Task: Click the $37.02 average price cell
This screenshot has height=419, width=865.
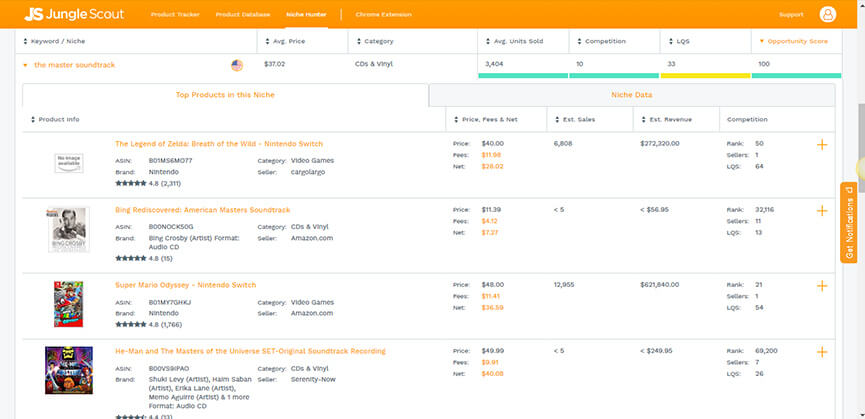Action: (x=275, y=65)
